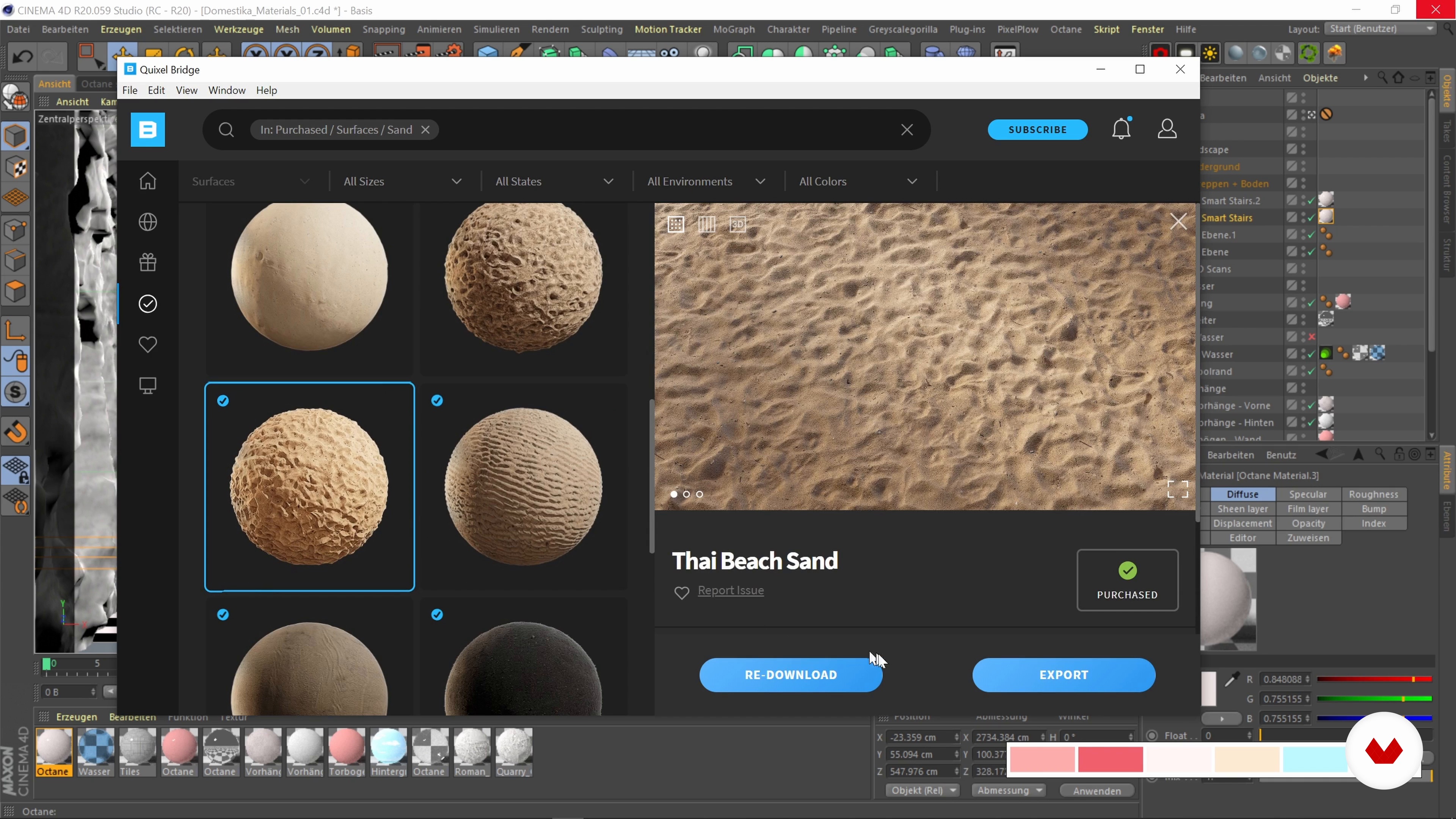Click the pink diffuse color swatch
This screenshot has width=1456, height=819.
tap(1208, 689)
